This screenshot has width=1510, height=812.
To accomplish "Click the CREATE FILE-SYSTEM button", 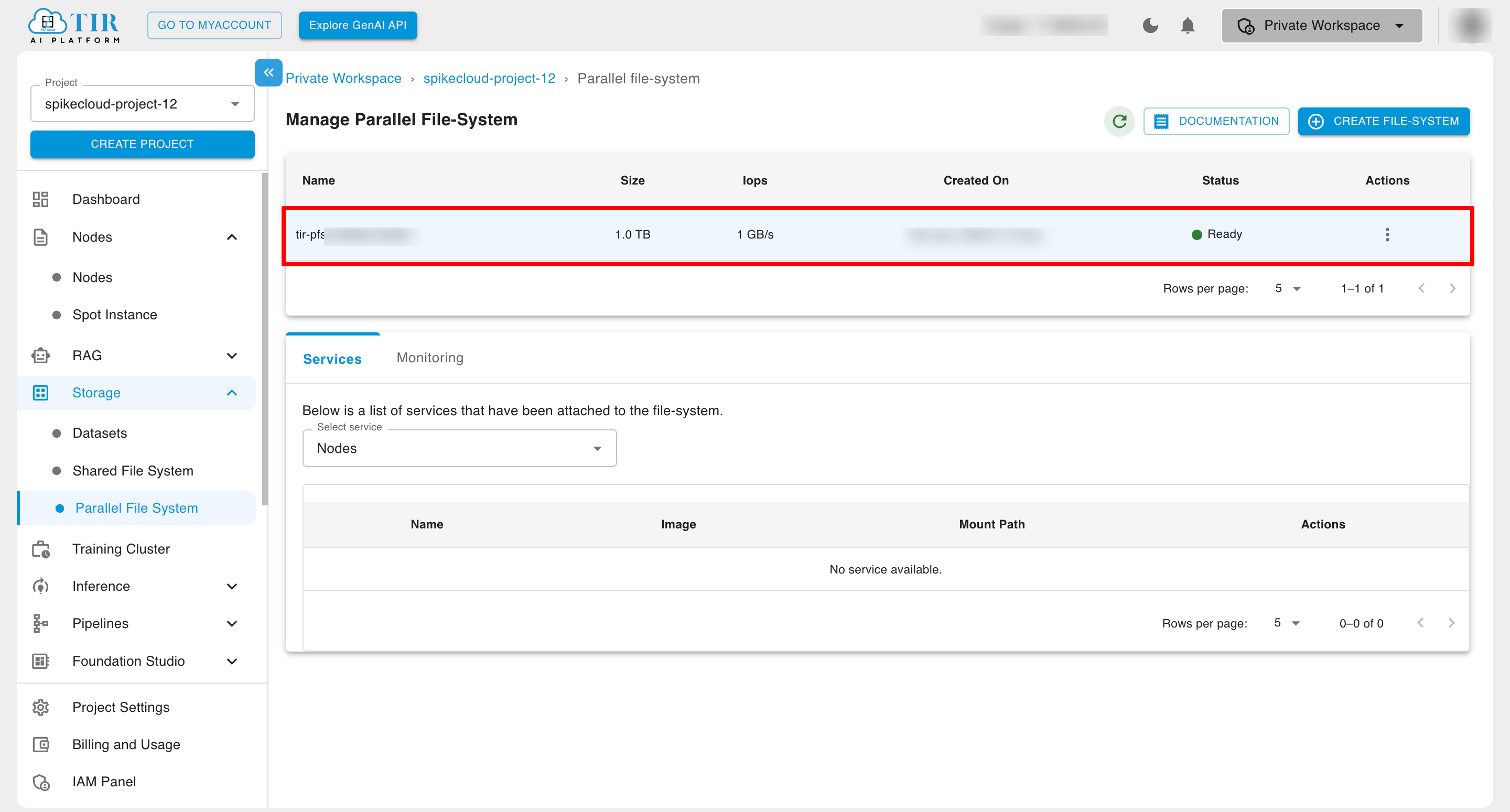I will pos(1384,121).
